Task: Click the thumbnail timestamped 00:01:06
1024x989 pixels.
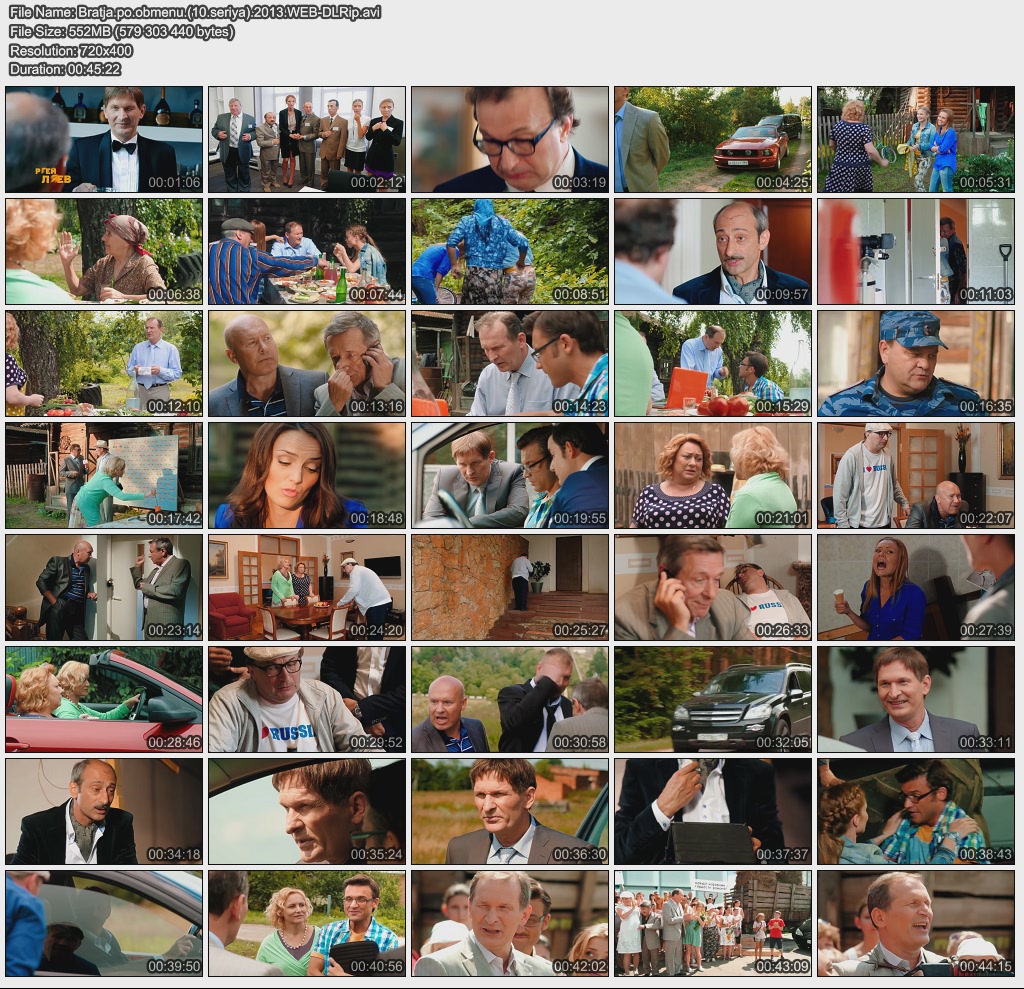Action: coord(105,139)
